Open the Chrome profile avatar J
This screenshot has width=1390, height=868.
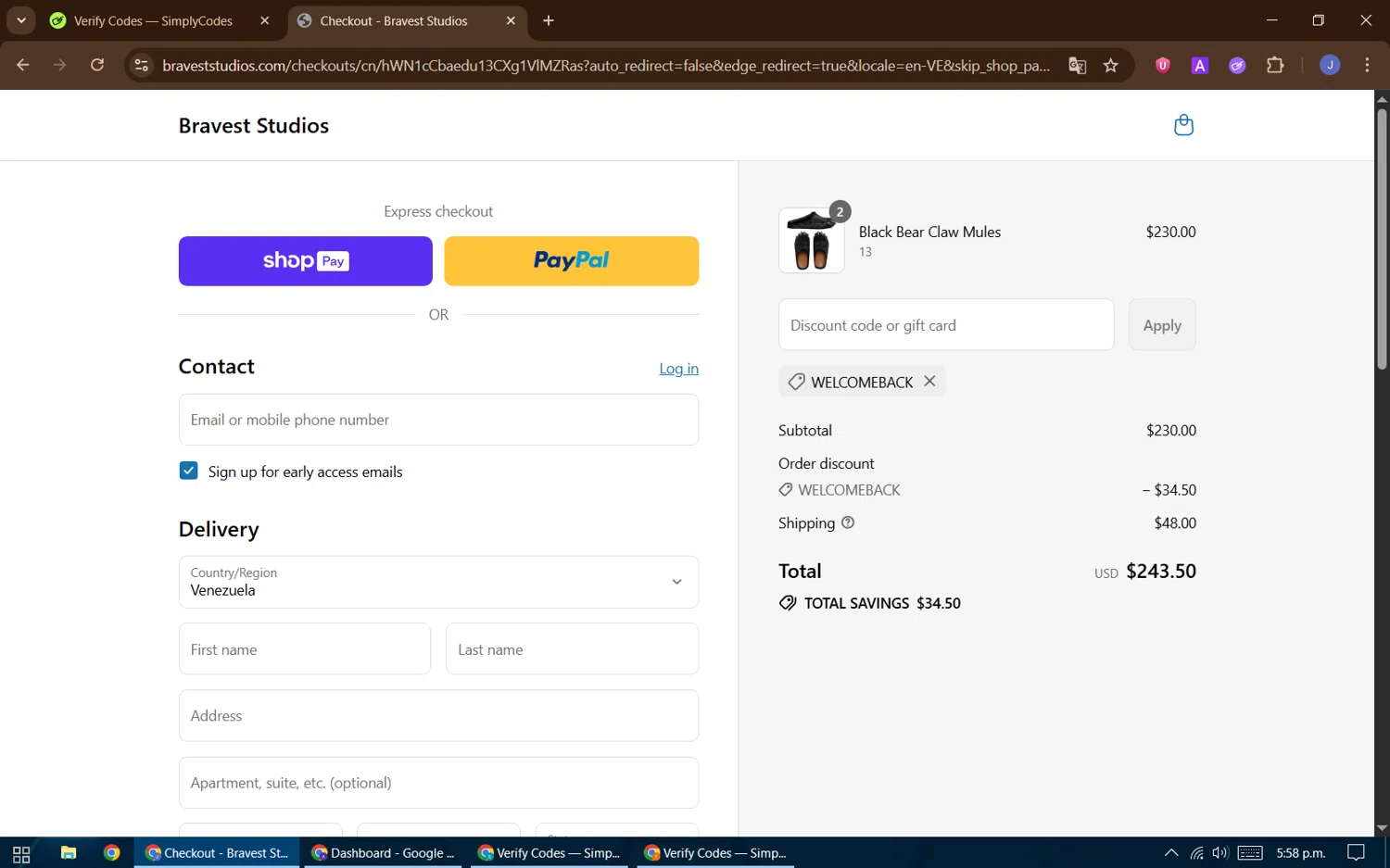[x=1330, y=65]
